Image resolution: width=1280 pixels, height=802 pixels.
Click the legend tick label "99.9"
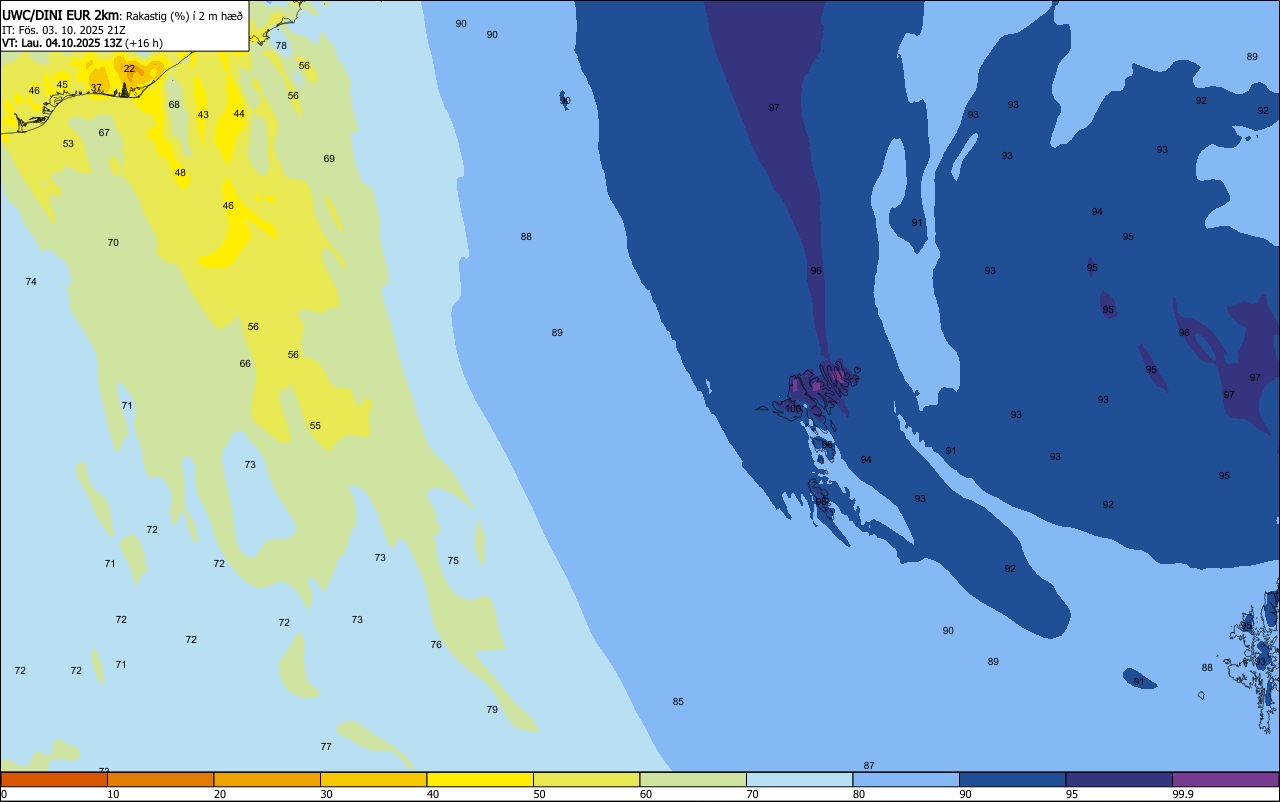pyautogui.click(x=1183, y=794)
